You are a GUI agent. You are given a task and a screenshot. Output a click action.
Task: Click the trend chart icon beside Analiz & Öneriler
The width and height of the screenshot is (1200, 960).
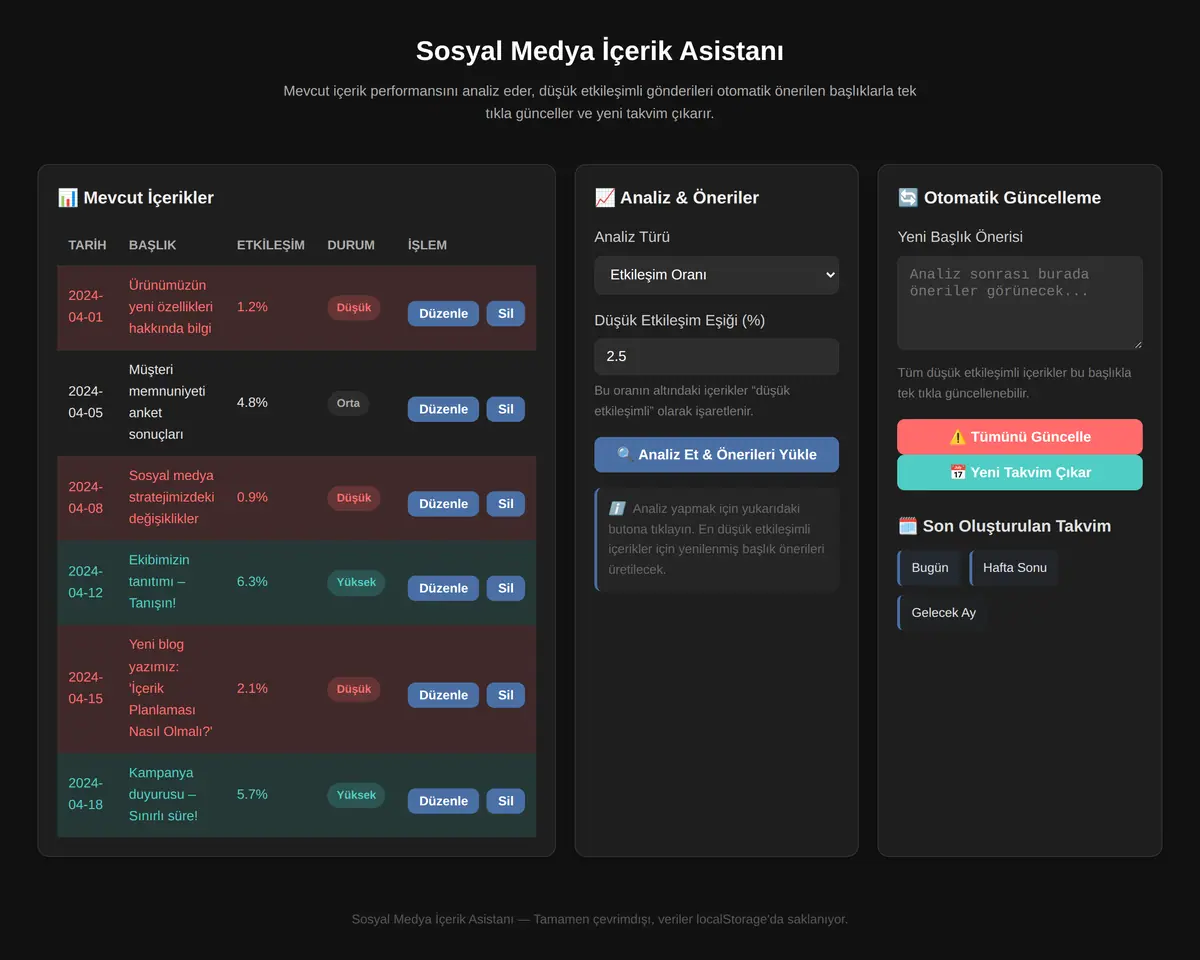point(604,198)
